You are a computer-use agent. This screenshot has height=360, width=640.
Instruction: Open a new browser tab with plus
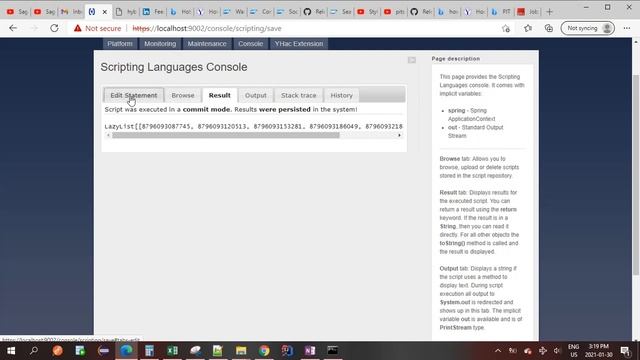[549, 12]
